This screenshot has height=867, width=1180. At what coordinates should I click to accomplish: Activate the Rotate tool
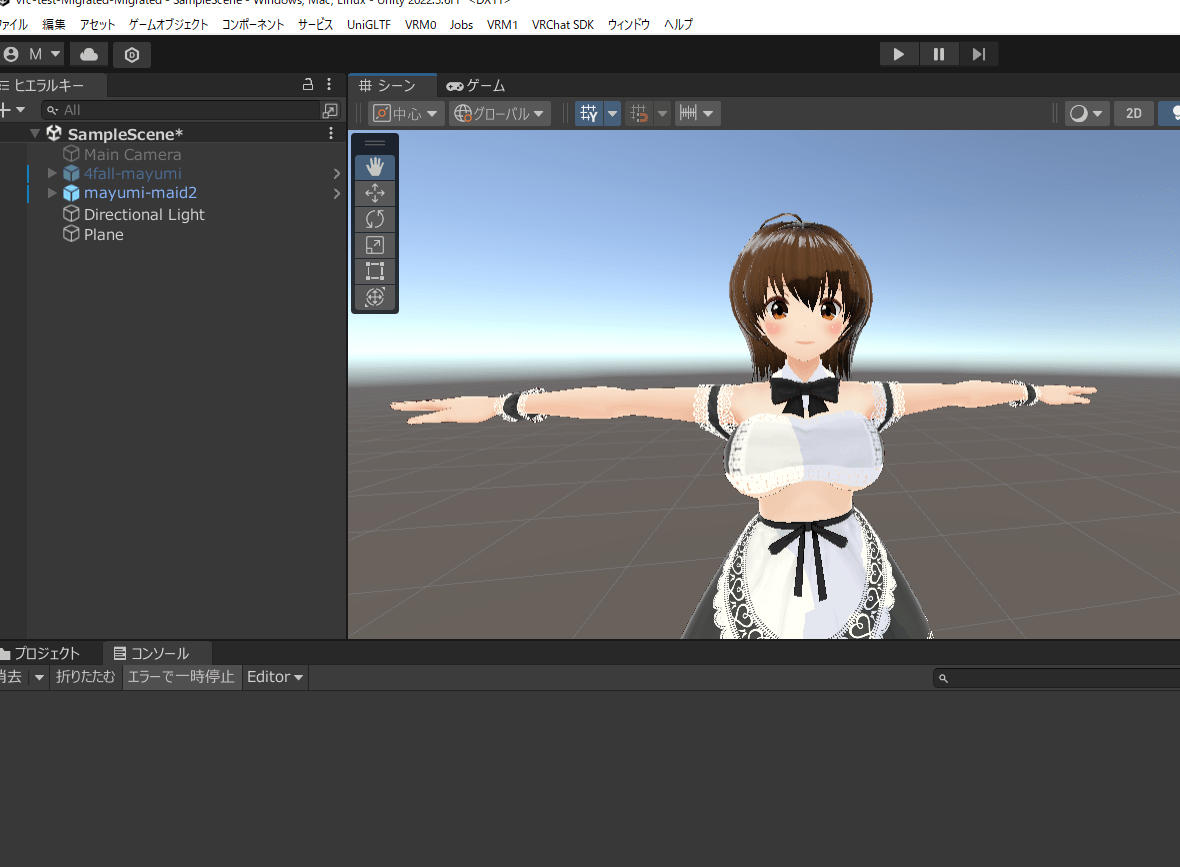[375, 219]
